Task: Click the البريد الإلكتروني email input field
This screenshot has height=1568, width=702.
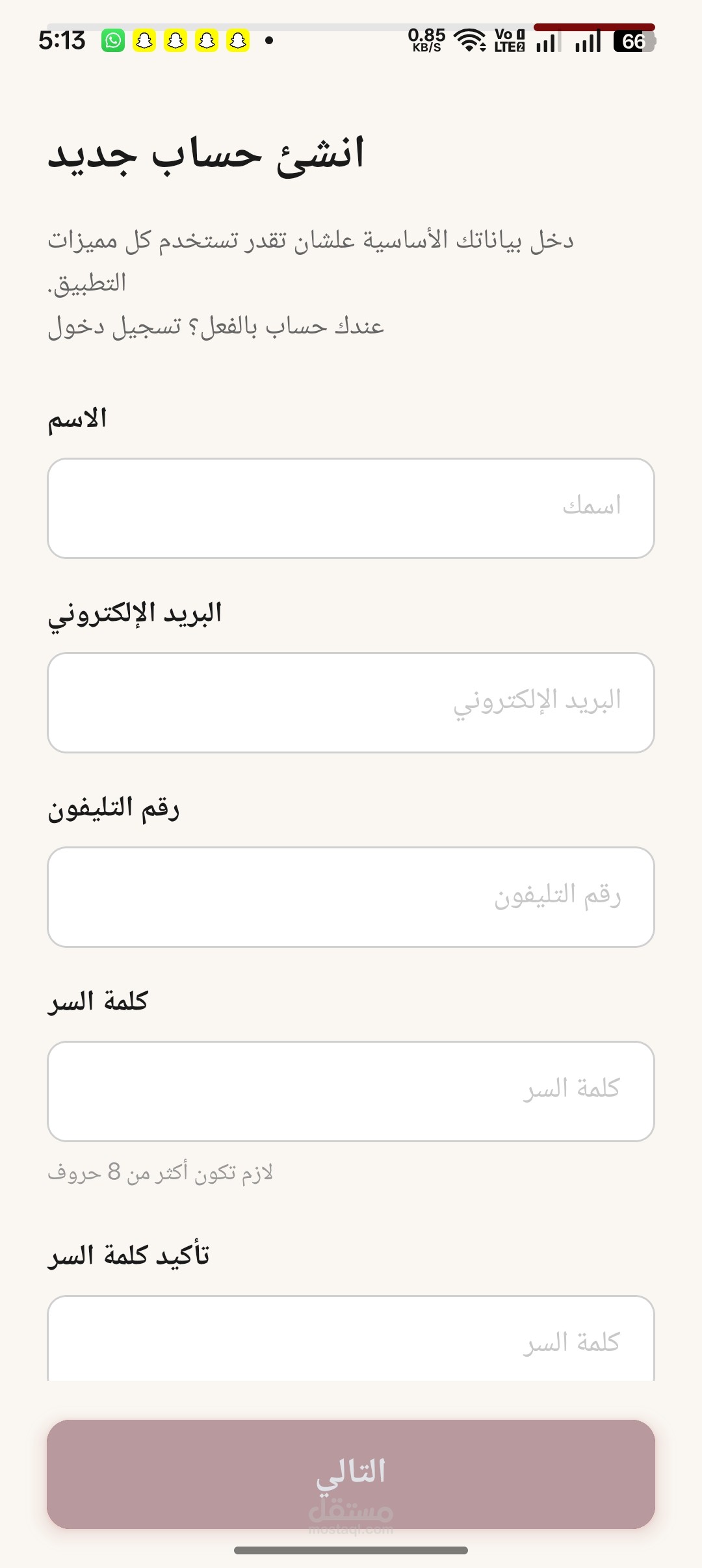Action: click(x=351, y=703)
